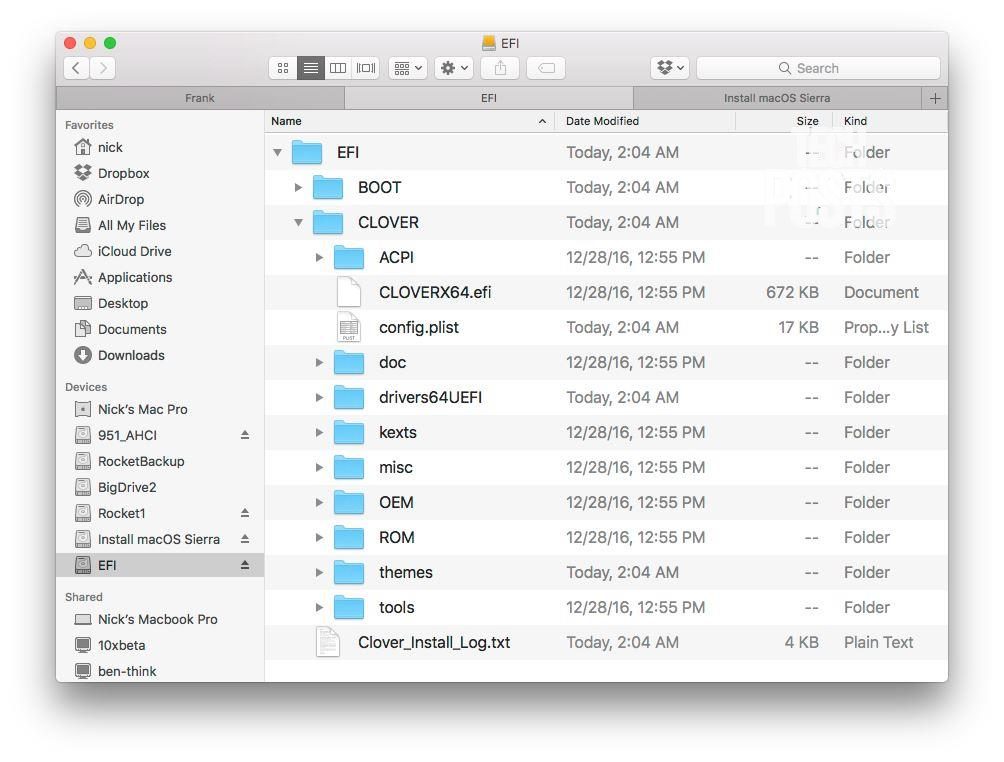Click the Favorites section heading

(x=89, y=125)
